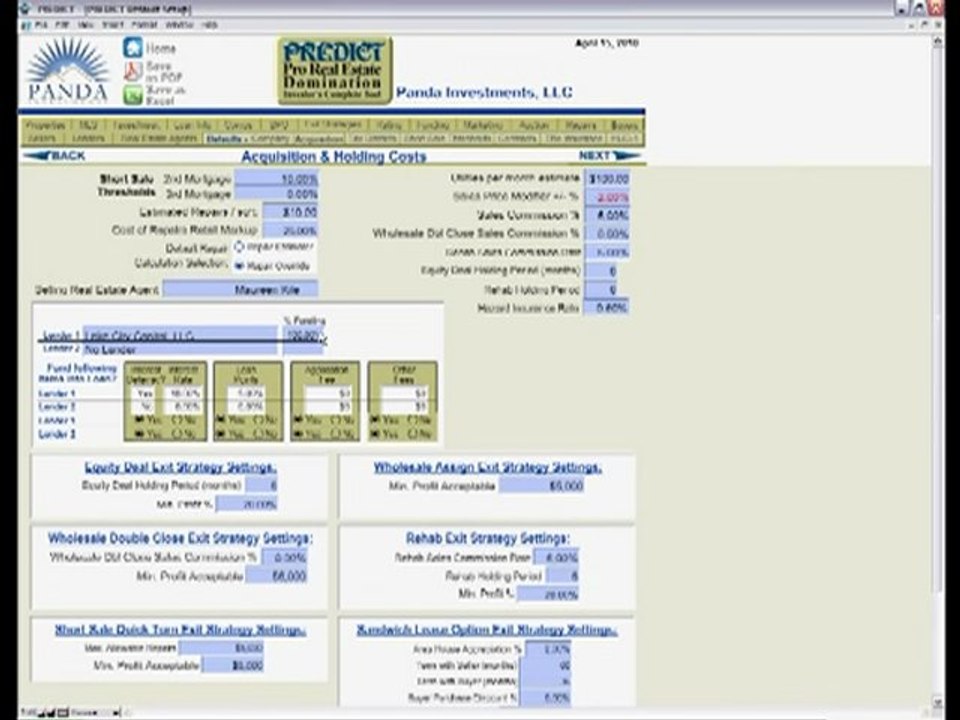960x720 pixels.
Task: Choose No for Lender 1 Other Fees funding
Action: (412, 420)
